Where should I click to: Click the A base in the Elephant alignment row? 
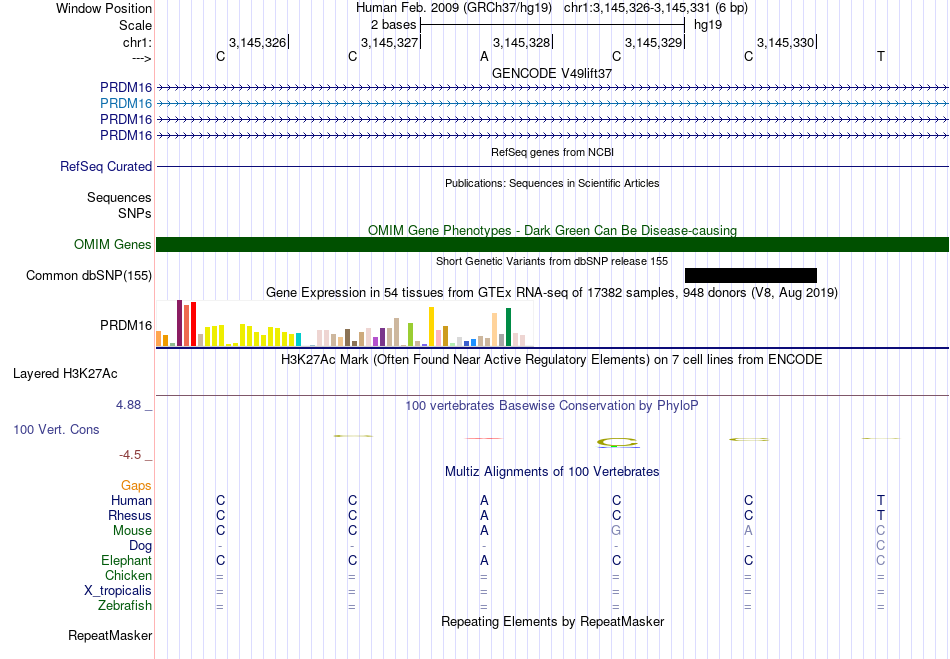click(484, 560)
